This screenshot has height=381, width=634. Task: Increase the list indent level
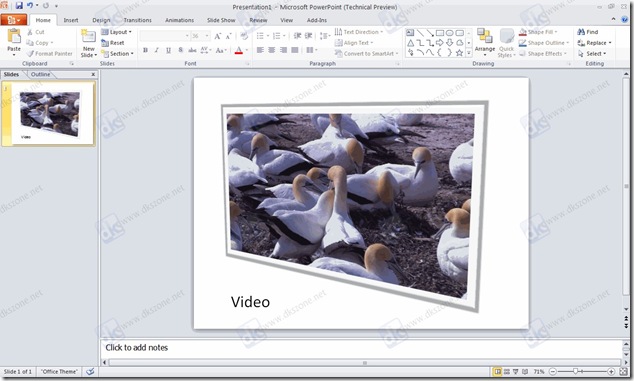[x=309, y=36]
